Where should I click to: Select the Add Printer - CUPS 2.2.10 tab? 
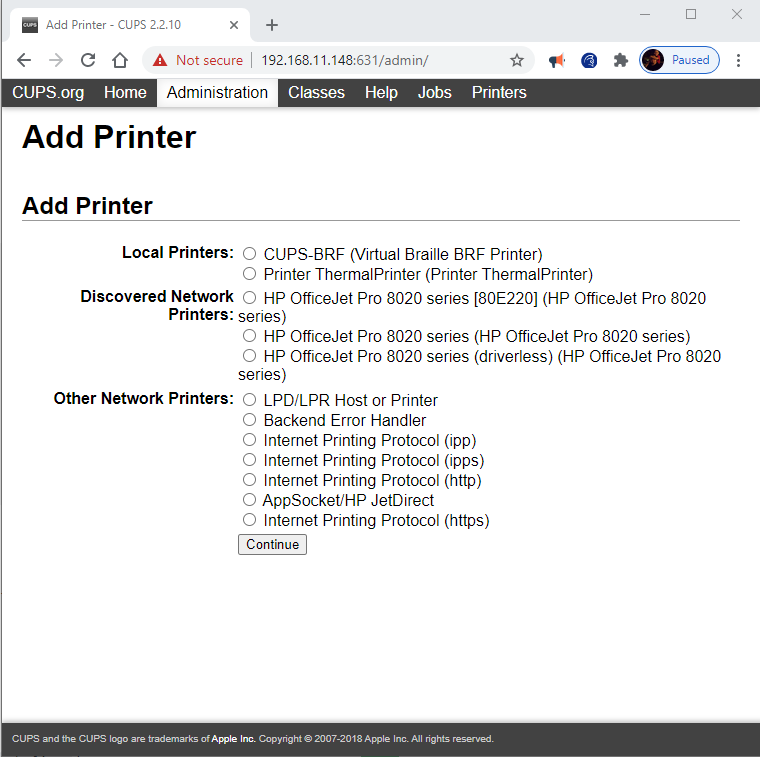coord(130,25)
